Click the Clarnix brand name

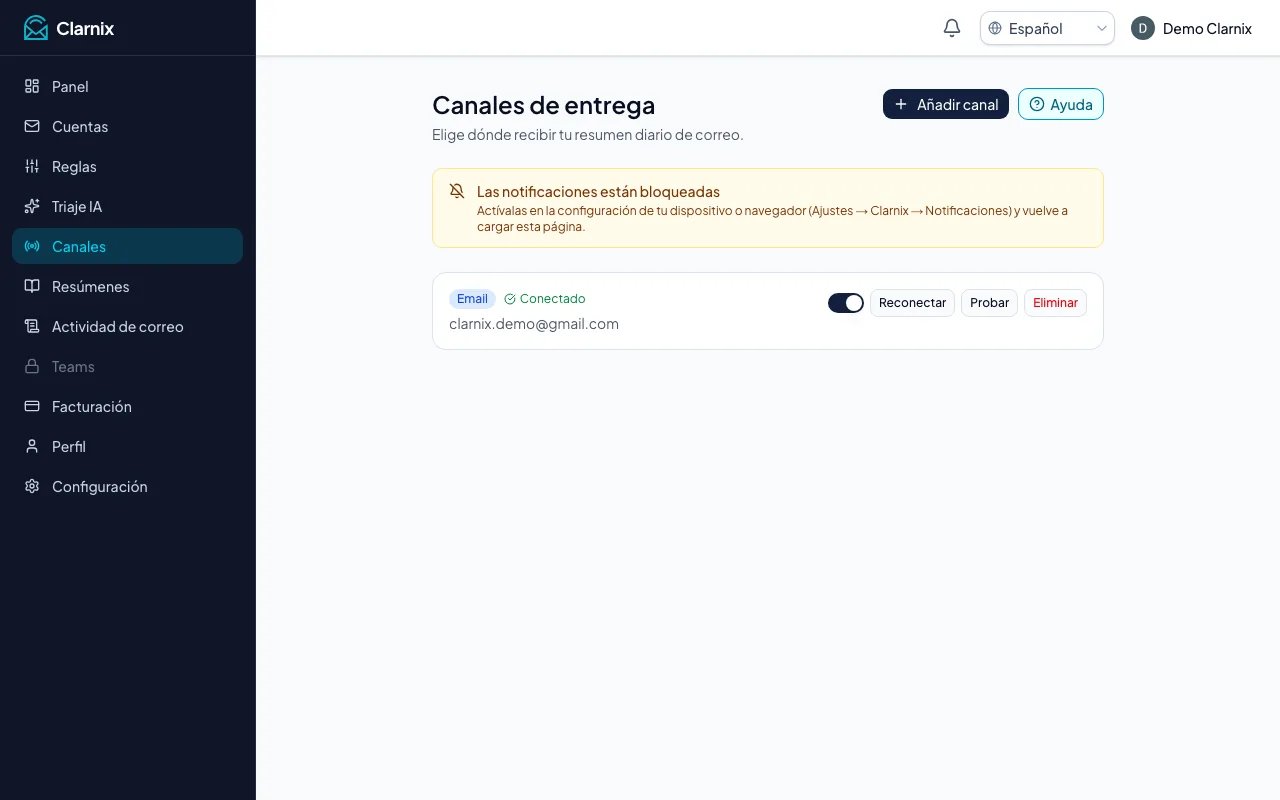click(x=85, y=28)
